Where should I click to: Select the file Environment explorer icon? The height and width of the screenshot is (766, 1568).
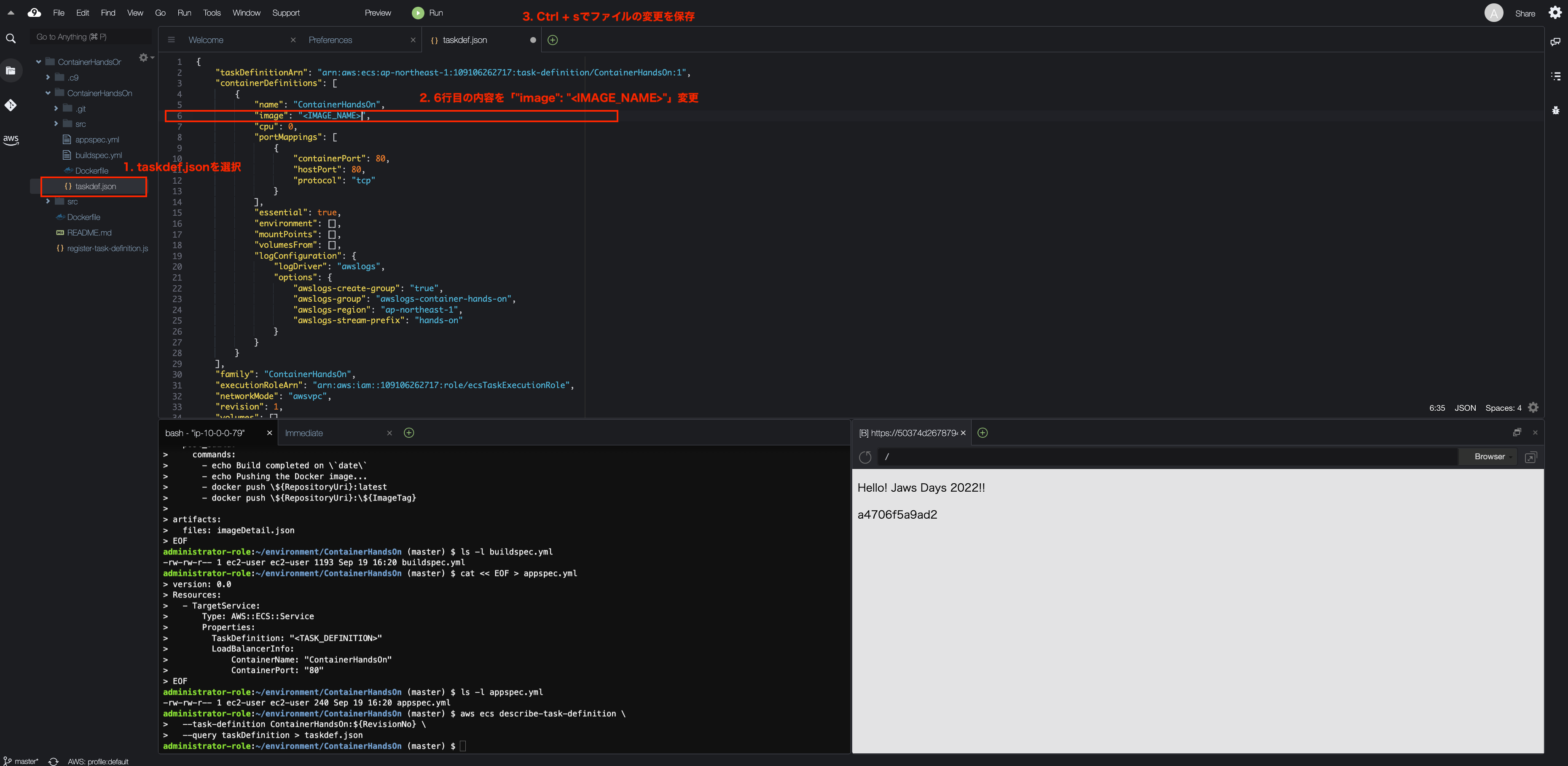click(11, 70)
